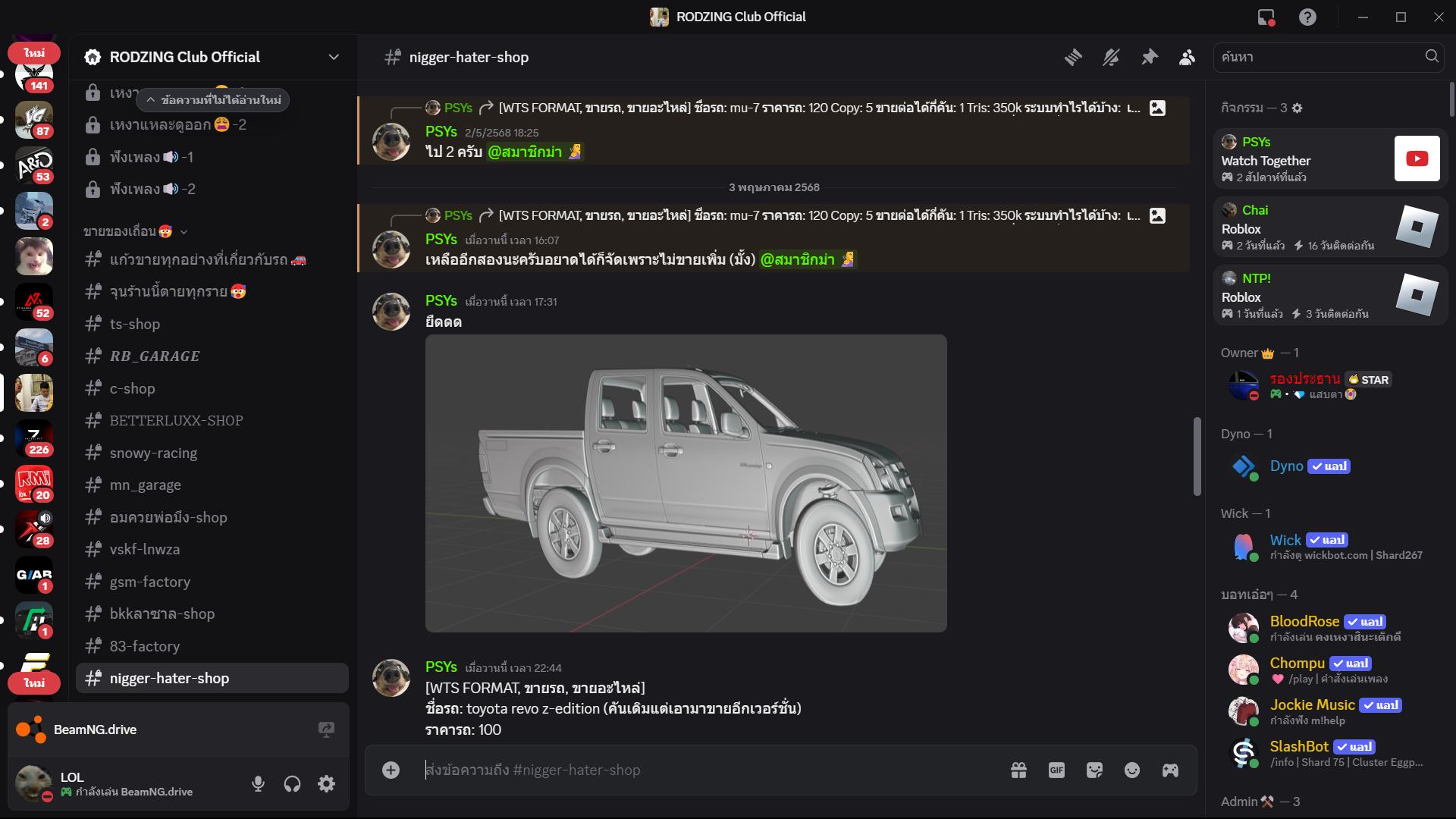Open PSYs avatar on the 22:44 message
This screenshot has width=1456, height=819.
391,678
